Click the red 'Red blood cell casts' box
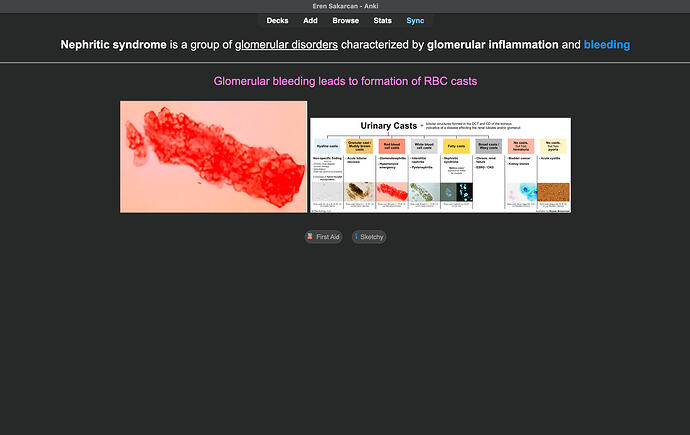The image size is (690, 435). pos(392,146)
